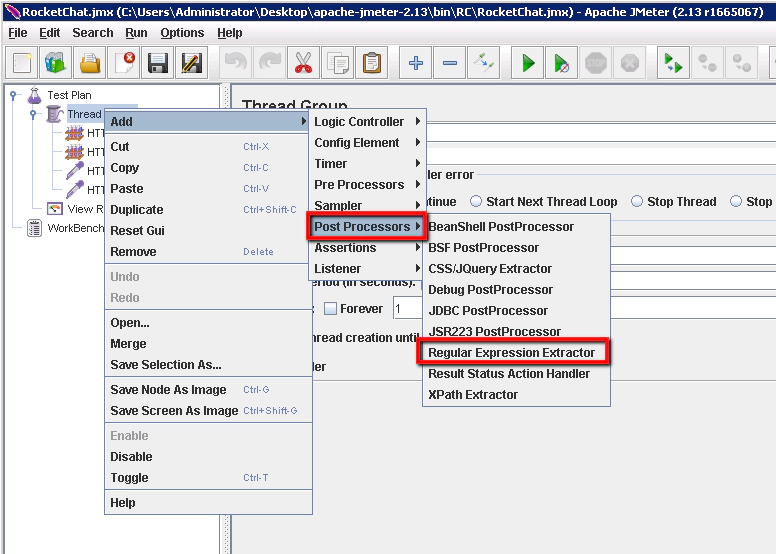Select WorkBench tree node
The width and height of the screenshot is (776, 554).
75,228
